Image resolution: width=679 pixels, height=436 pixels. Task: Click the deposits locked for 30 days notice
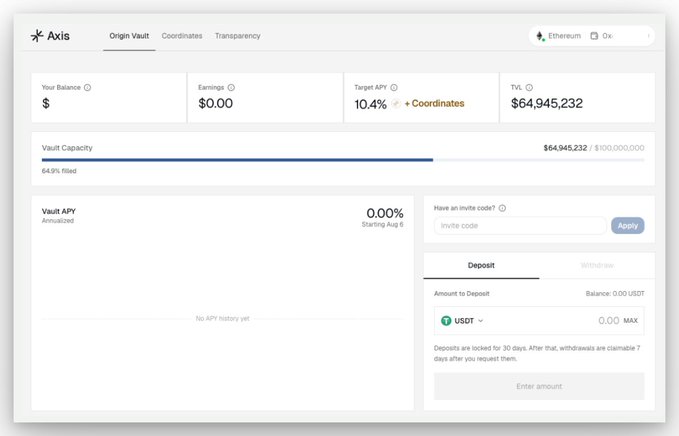[x=537, y=353]
